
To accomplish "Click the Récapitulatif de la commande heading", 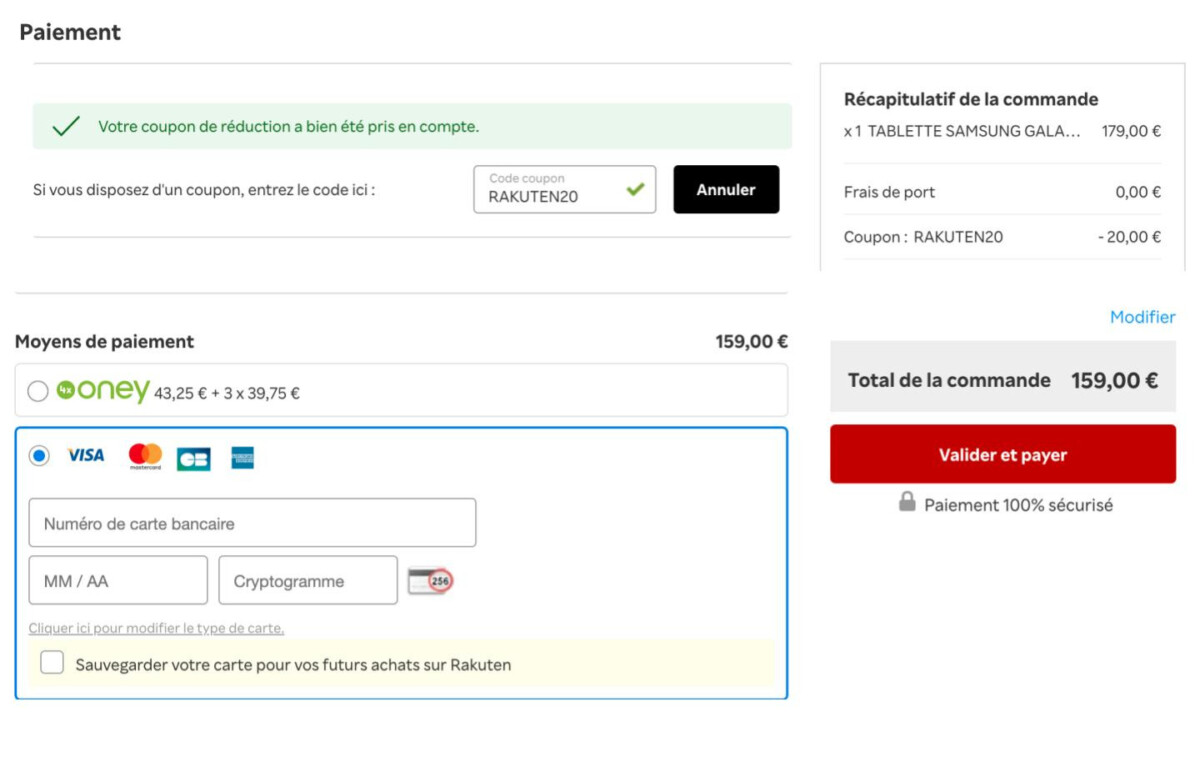I will point(971,99).
